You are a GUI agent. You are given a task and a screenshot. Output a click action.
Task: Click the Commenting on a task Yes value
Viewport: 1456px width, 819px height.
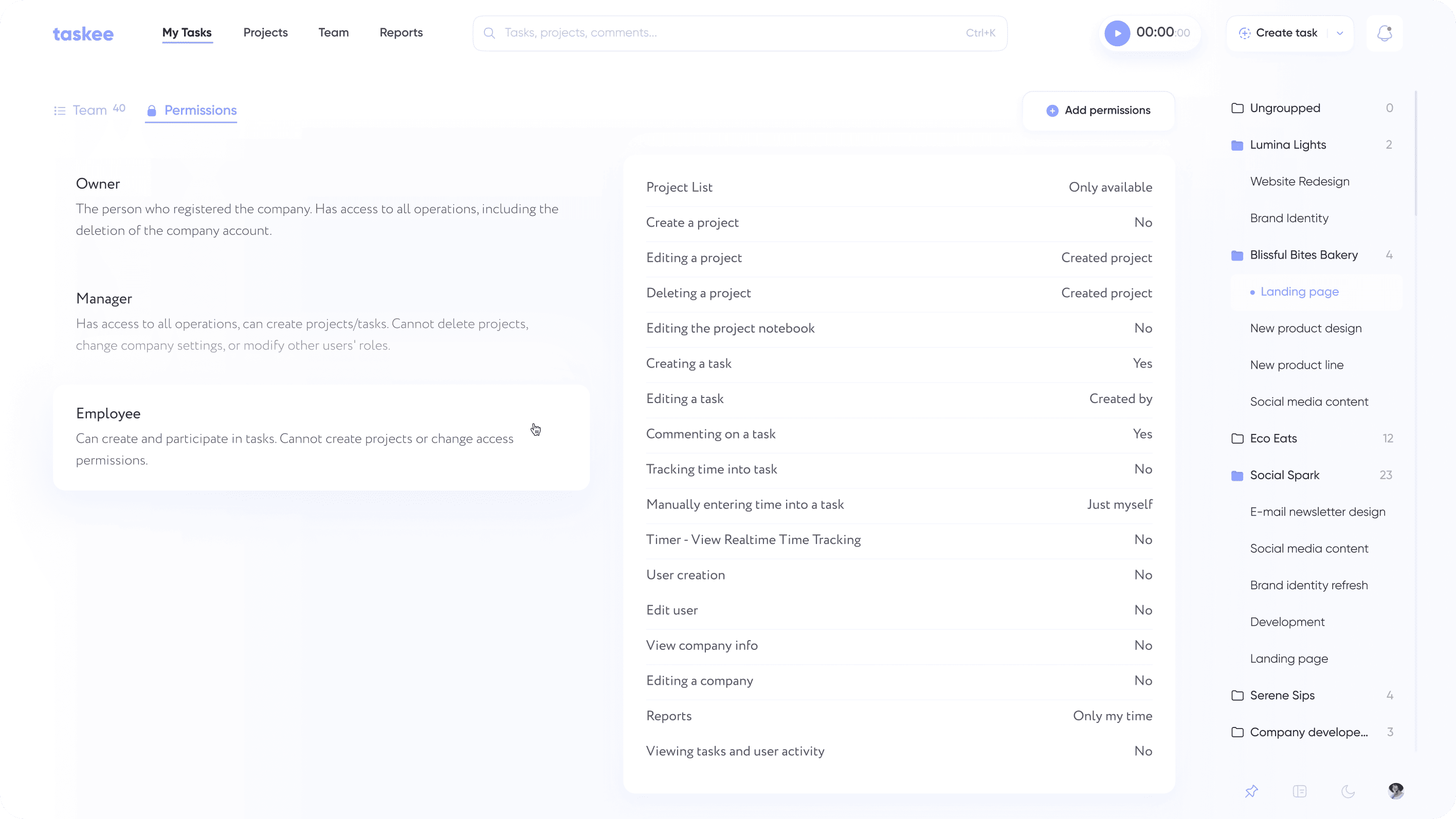(1142, 434)
